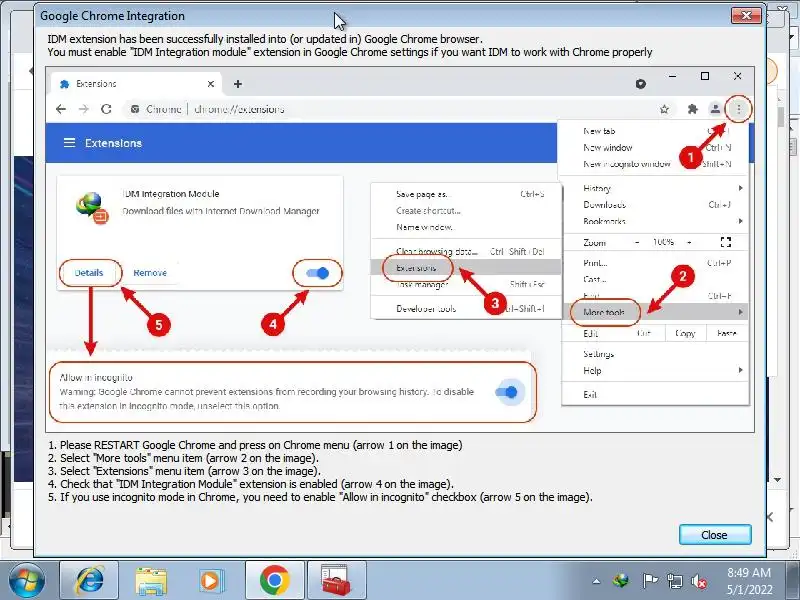This screenshot has height=600, width=800.
Task: Click the bookmark star icon in address bar
Action: pyautogui.click(x=664, y=109)
